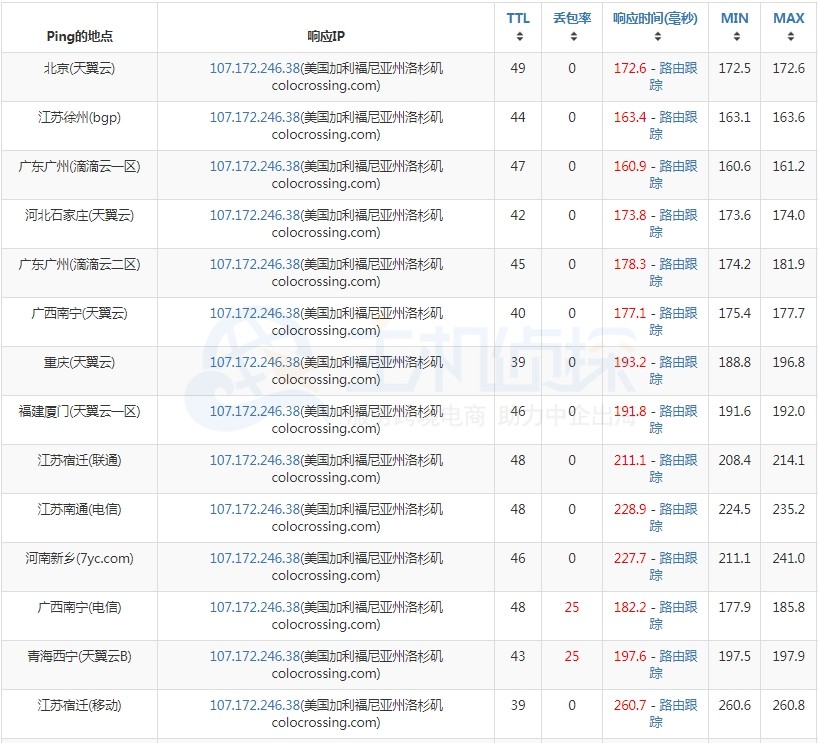Click sort arrows under 丢包率 header

pos(572,37)
